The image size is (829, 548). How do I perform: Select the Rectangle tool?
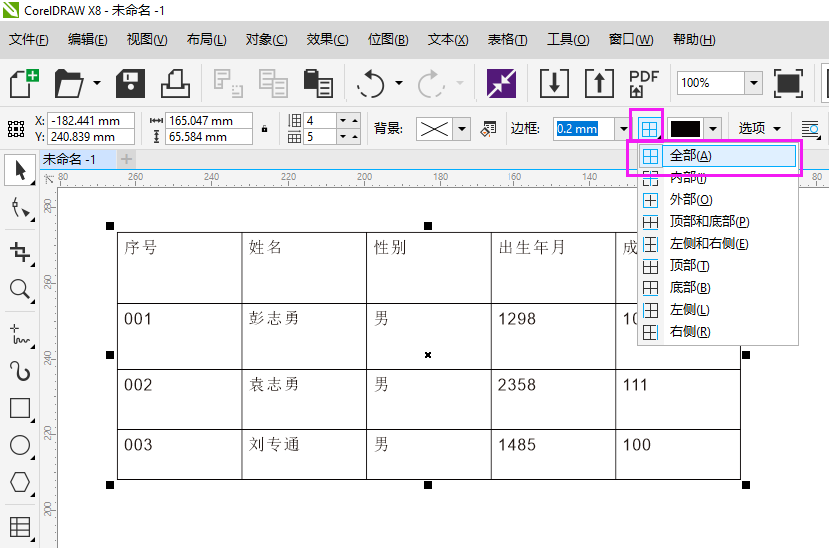point(20,408)
